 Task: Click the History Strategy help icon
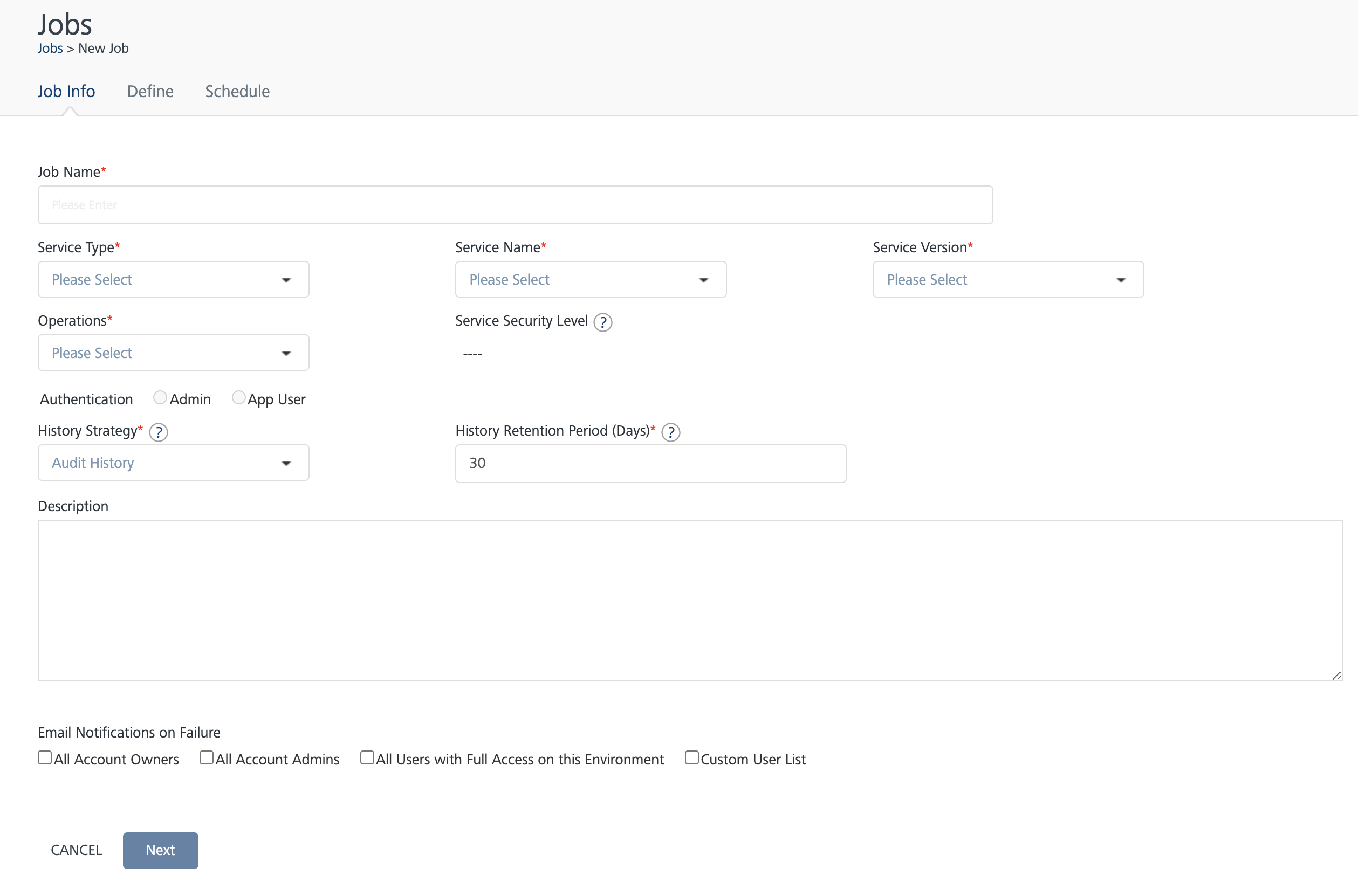coord(159,432)
